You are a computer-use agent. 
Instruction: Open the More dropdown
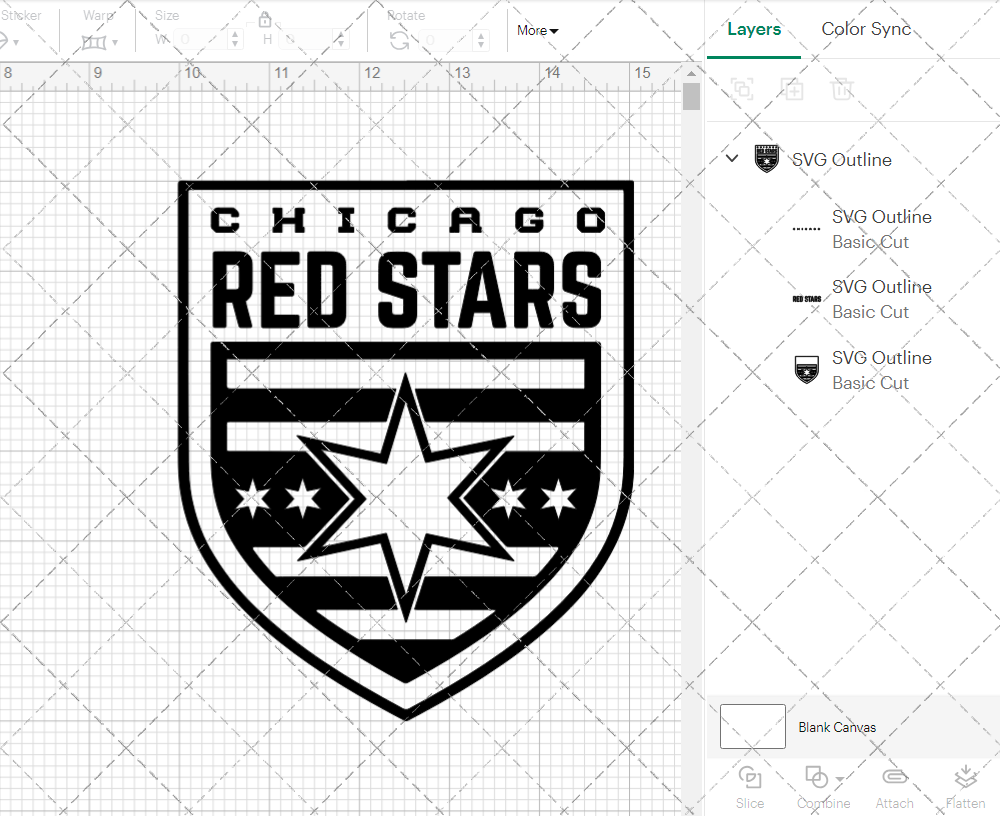pos(537,31)
